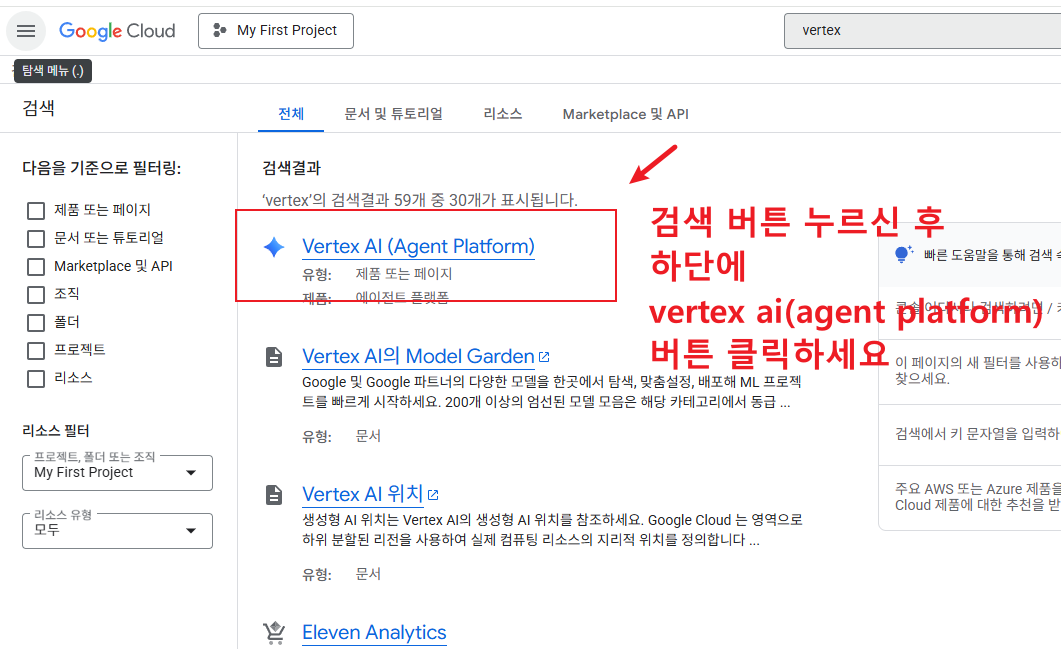
Task: Click the 리소스 필터 heading
Action: (x=55, y=430)
